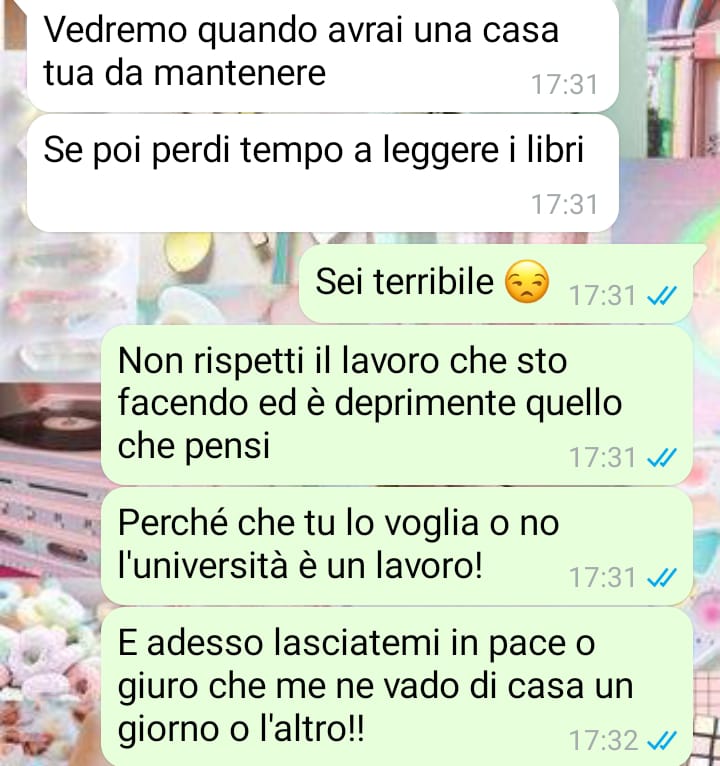This screenshot has width=720, height=766.
Task: Click the 17:31 timestamp on 'tua da mantenere'
Action: coord(564,85)
